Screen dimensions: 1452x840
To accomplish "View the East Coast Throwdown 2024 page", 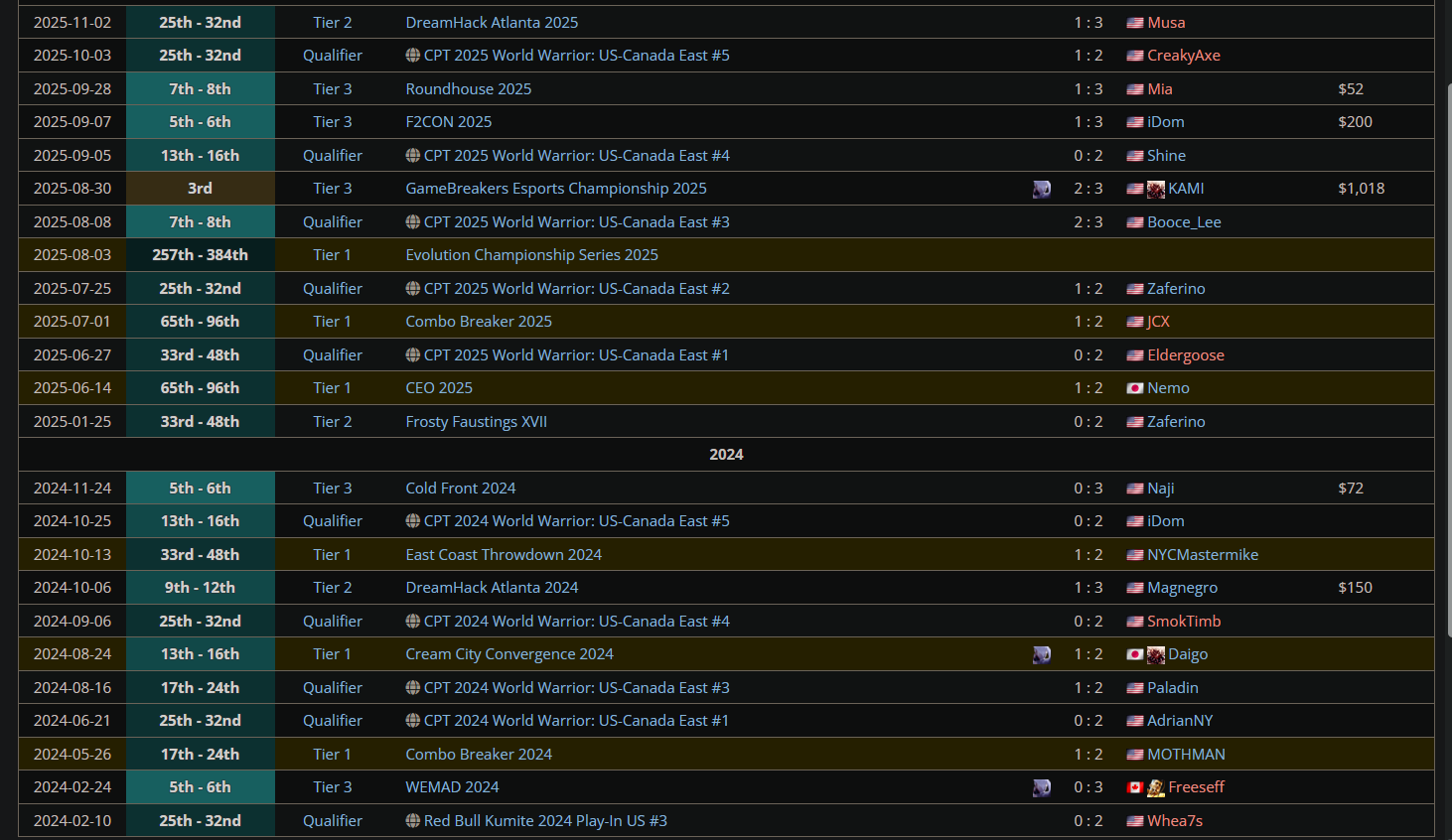I will coord(504,554).
